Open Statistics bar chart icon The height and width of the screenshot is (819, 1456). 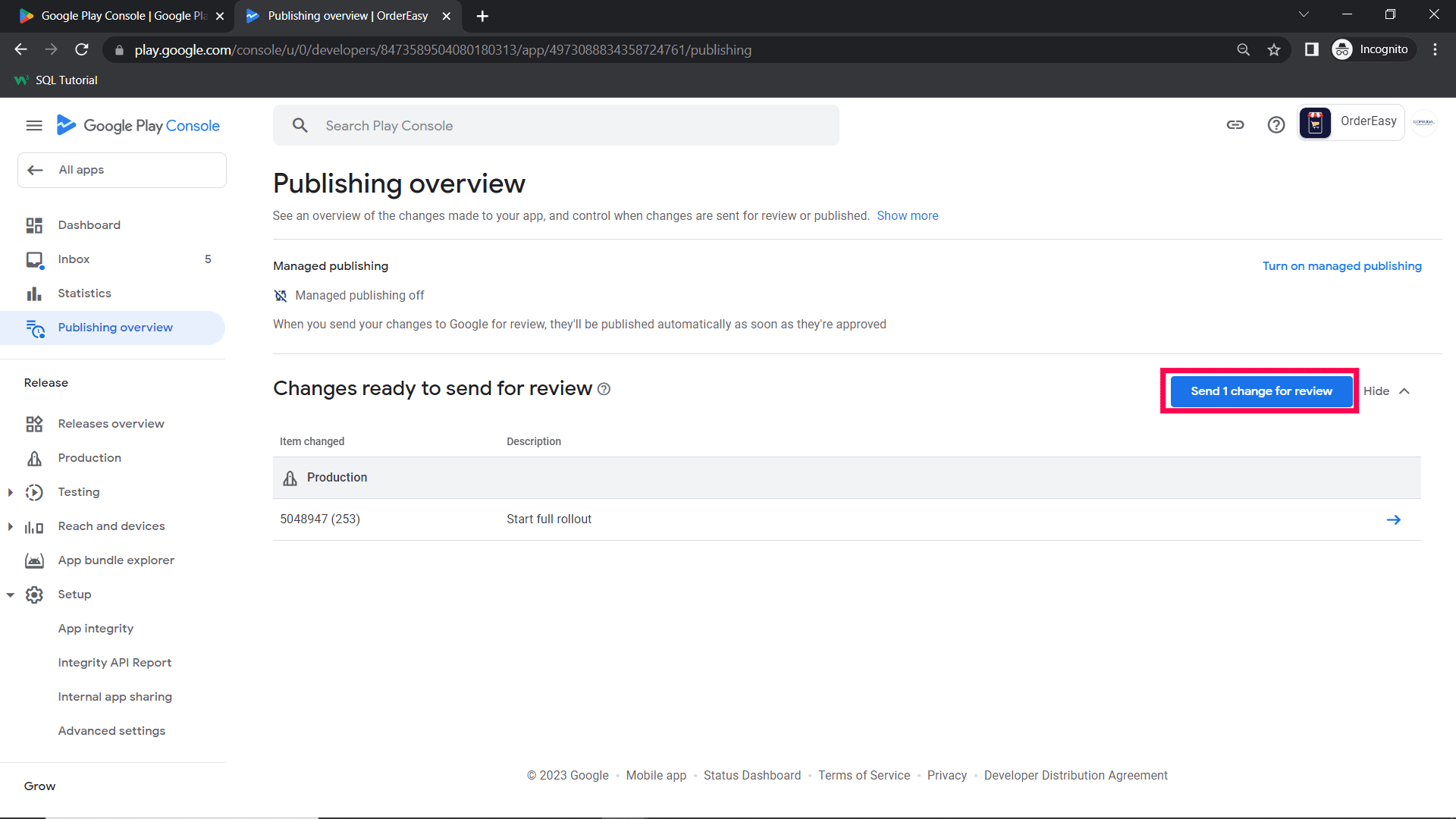34,293
